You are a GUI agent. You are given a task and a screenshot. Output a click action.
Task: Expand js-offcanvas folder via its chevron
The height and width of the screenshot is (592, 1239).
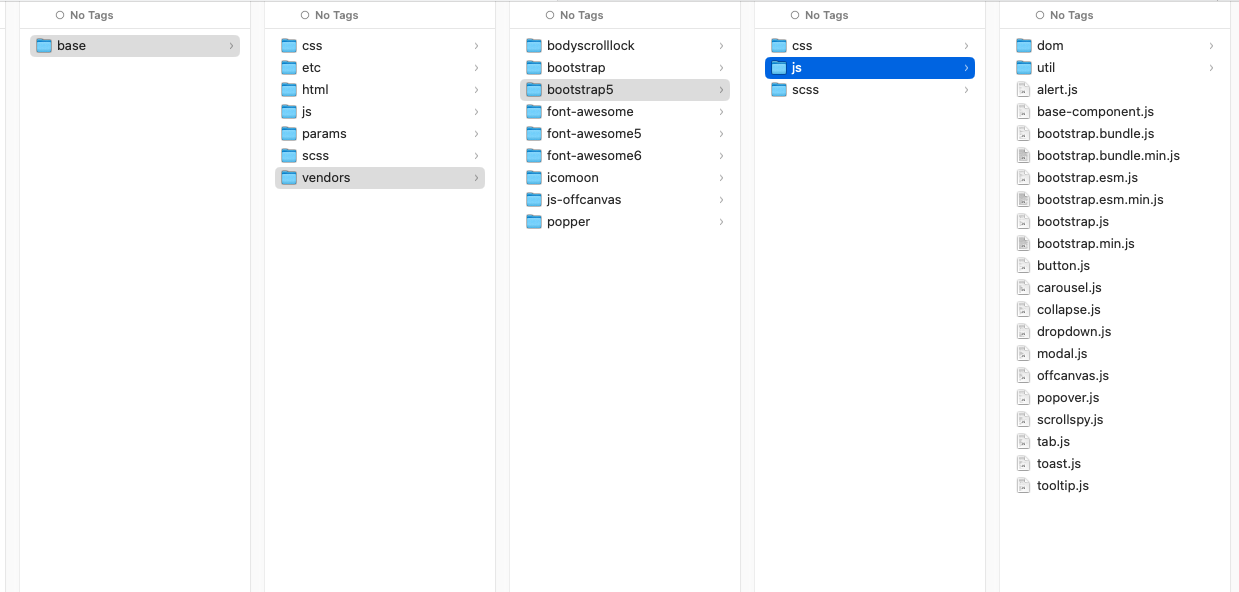click(x=721, y=200)
